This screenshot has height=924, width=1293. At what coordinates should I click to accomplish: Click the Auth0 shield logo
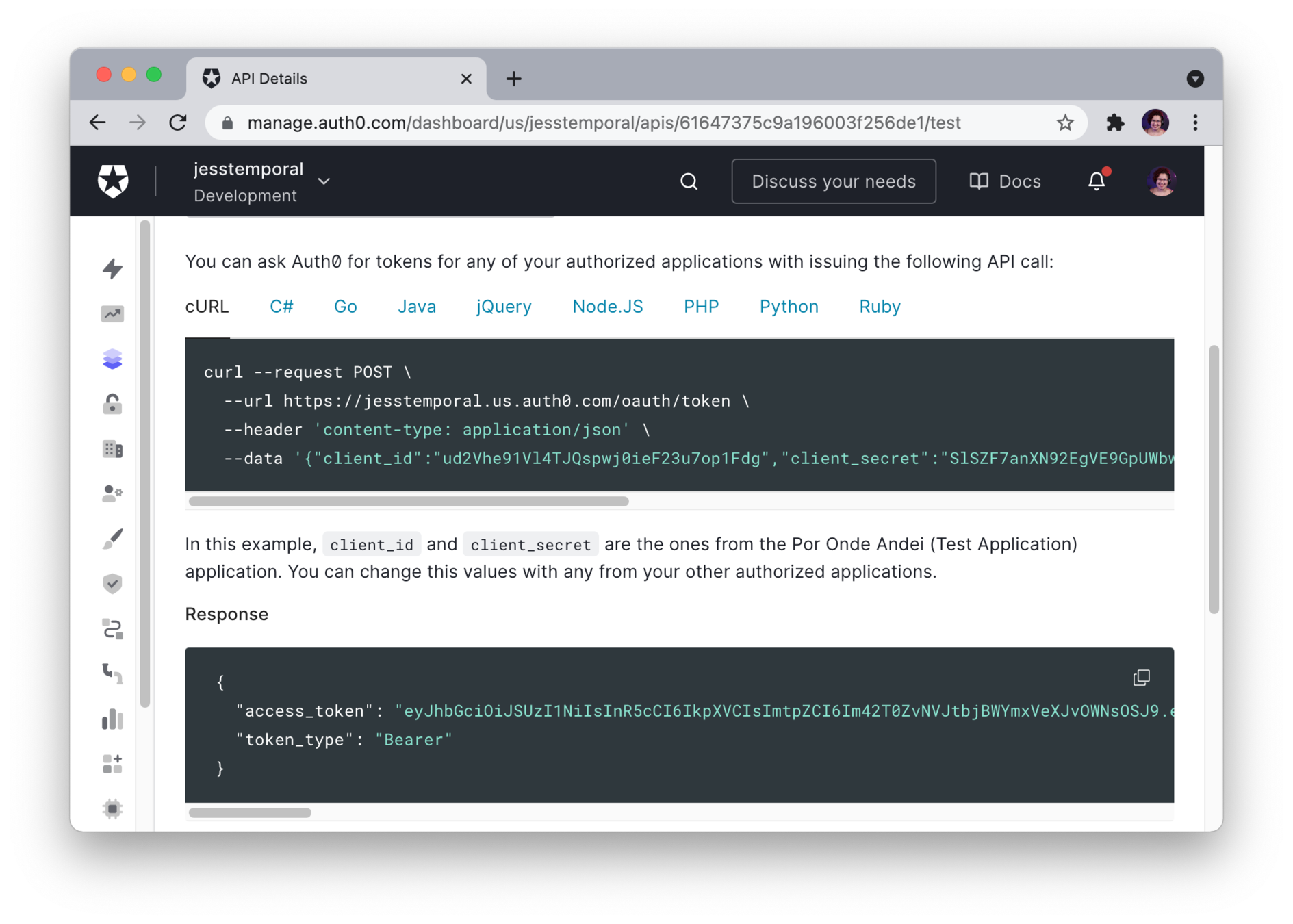(x=113, y=181)
